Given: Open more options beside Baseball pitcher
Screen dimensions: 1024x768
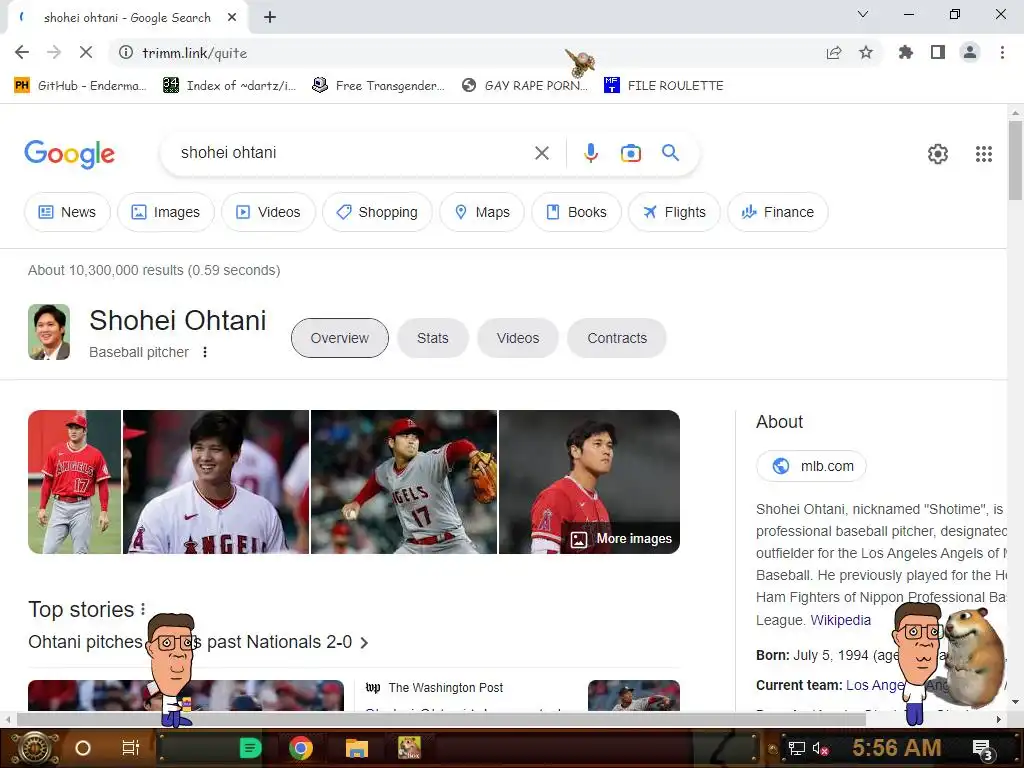Looking at the screenshot, I should (x=205, y=352).
